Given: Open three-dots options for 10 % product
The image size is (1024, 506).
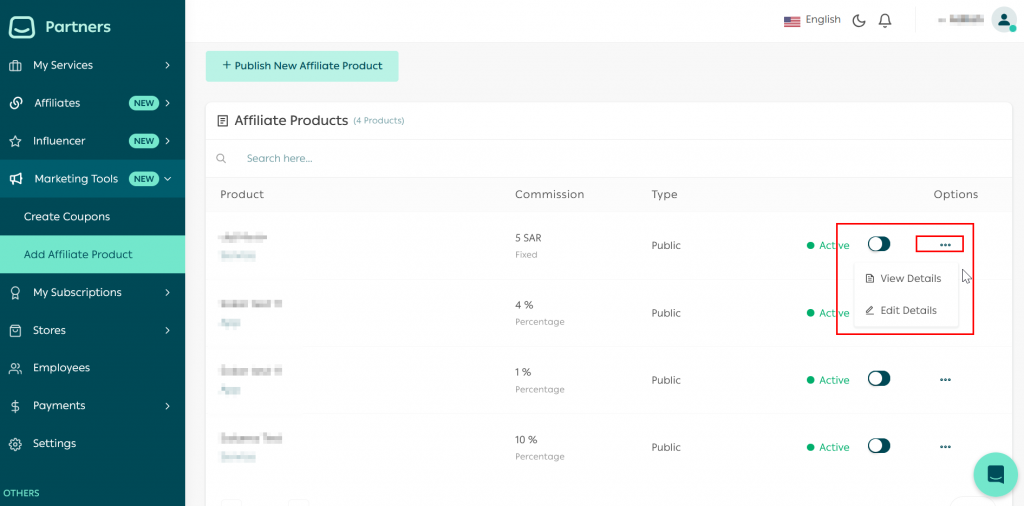Looking at the screenshot, I should [x=945, y=447].
